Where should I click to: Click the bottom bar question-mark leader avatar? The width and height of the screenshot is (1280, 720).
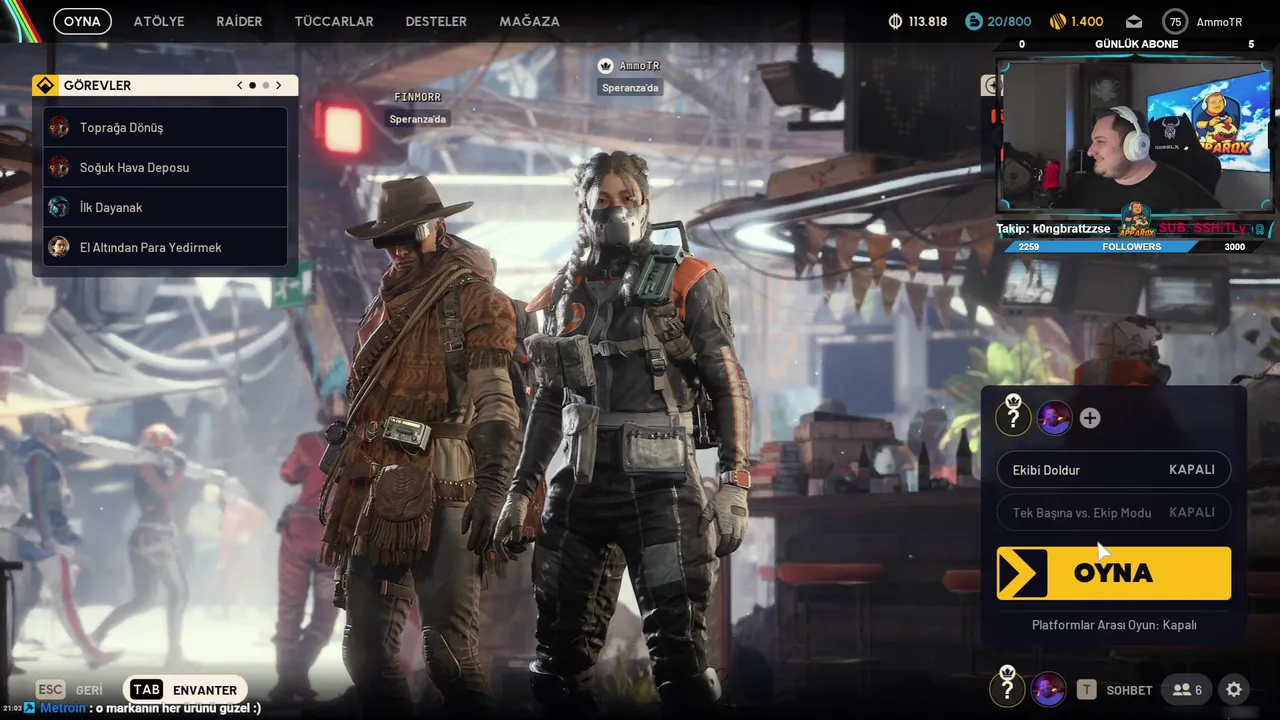pyautogui.click(x=1007, y=688)
